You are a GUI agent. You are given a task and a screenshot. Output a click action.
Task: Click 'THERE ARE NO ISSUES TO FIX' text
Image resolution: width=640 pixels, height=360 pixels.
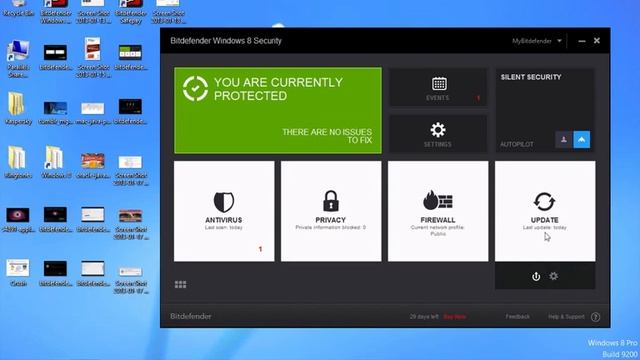(x=327, y=136)
